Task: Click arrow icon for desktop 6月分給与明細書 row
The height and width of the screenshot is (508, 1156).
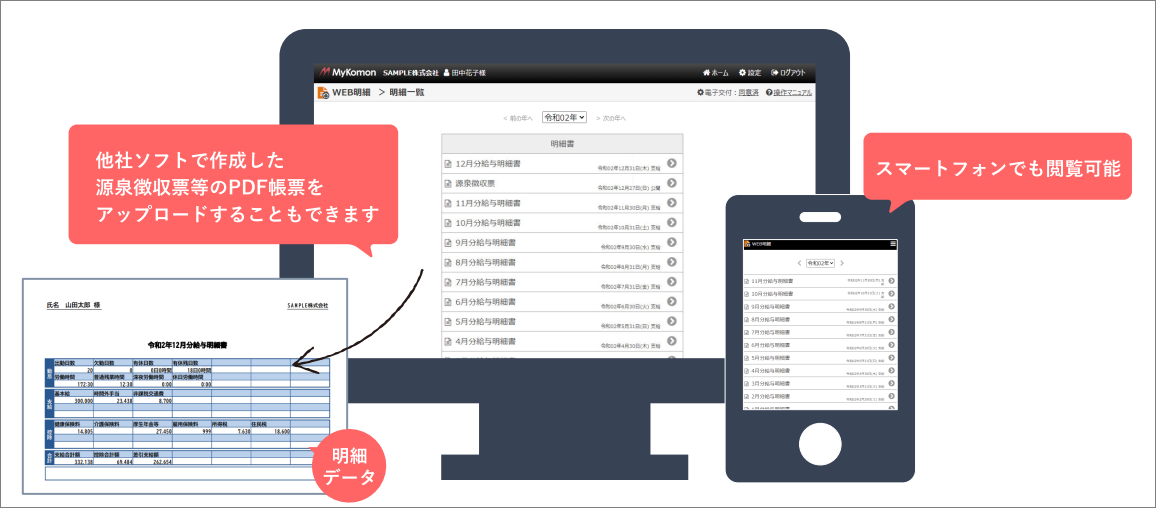Action: pyautogui.click(x=672, y=301)
